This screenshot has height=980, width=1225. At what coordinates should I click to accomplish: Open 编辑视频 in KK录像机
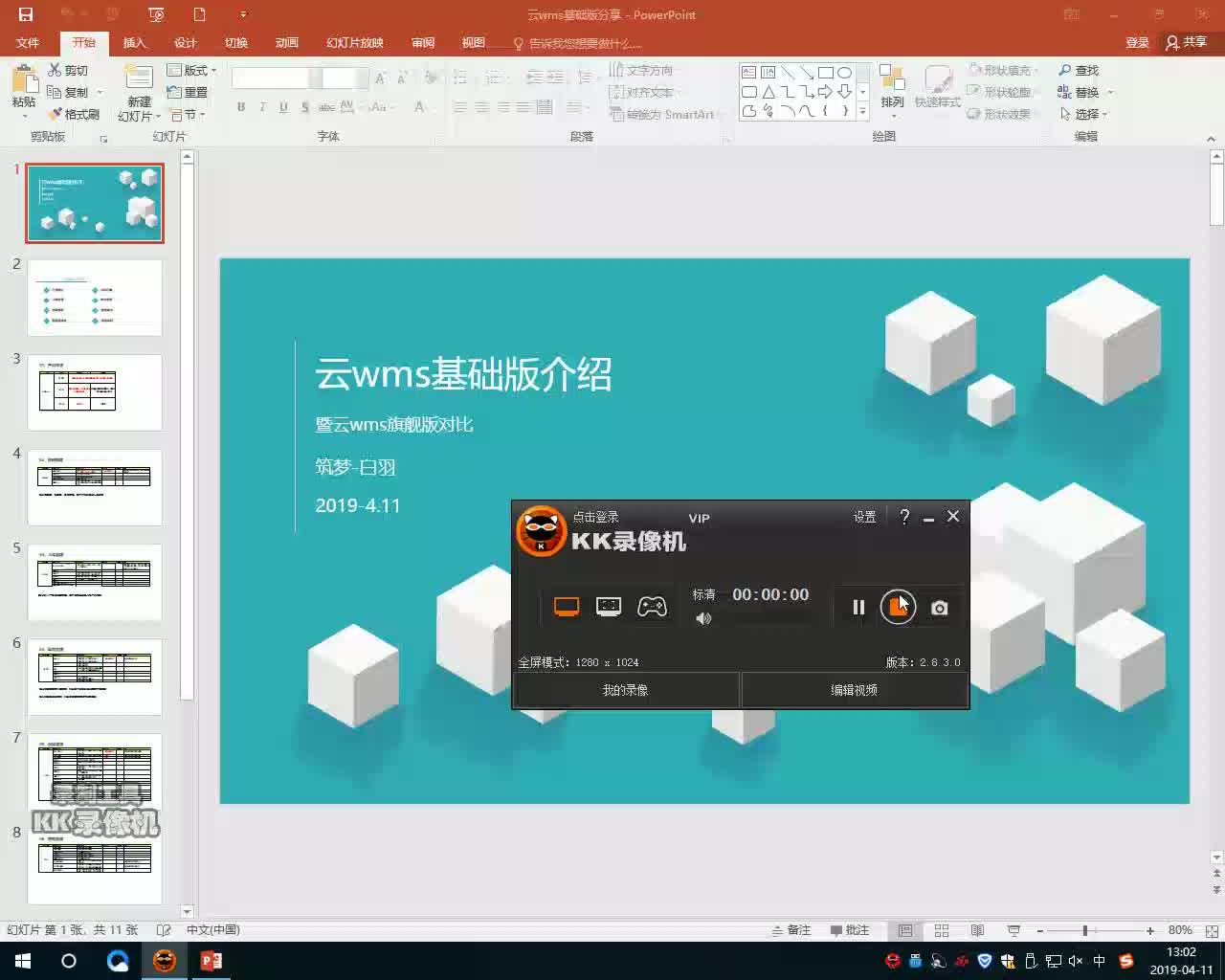pos(854,689)
